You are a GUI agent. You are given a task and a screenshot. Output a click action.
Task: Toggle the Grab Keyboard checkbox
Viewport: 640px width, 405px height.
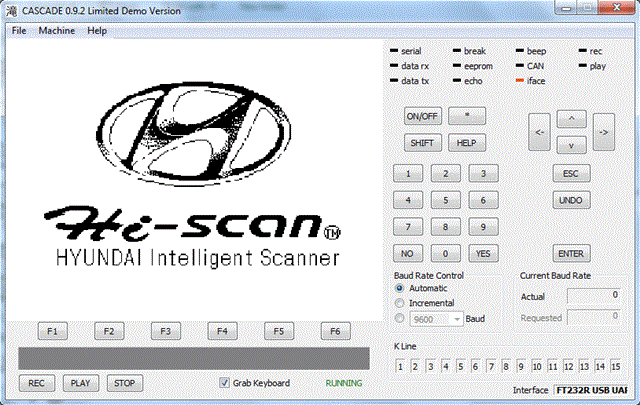[224, 383]
